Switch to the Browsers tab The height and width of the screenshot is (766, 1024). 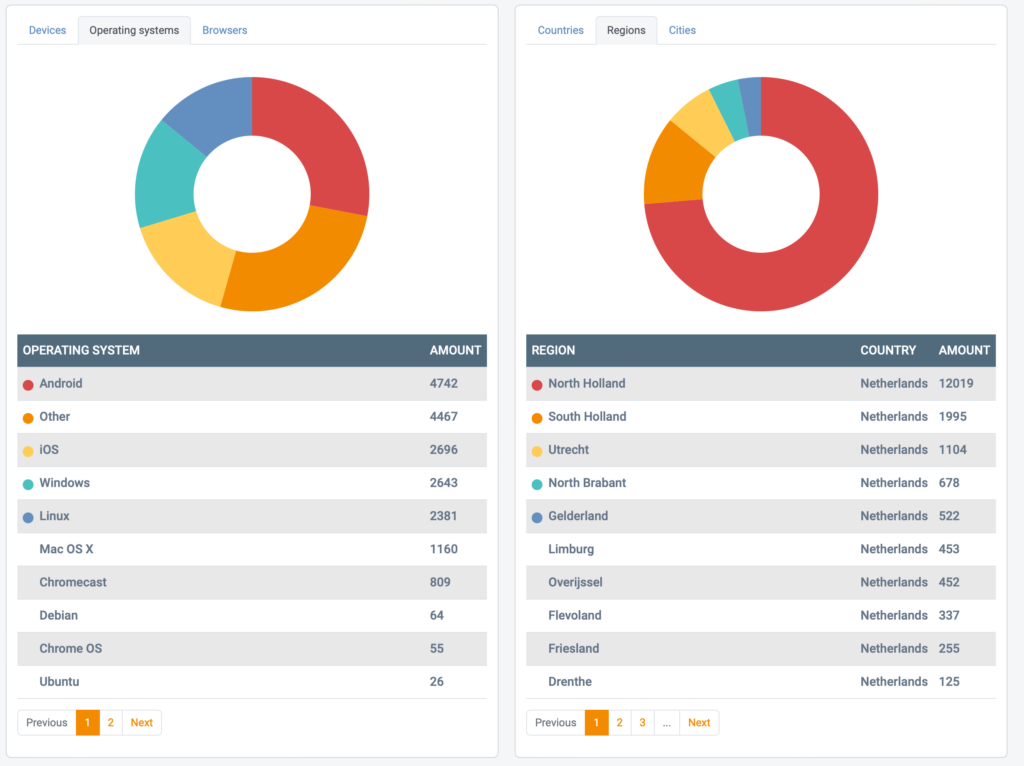pos(224,30)
